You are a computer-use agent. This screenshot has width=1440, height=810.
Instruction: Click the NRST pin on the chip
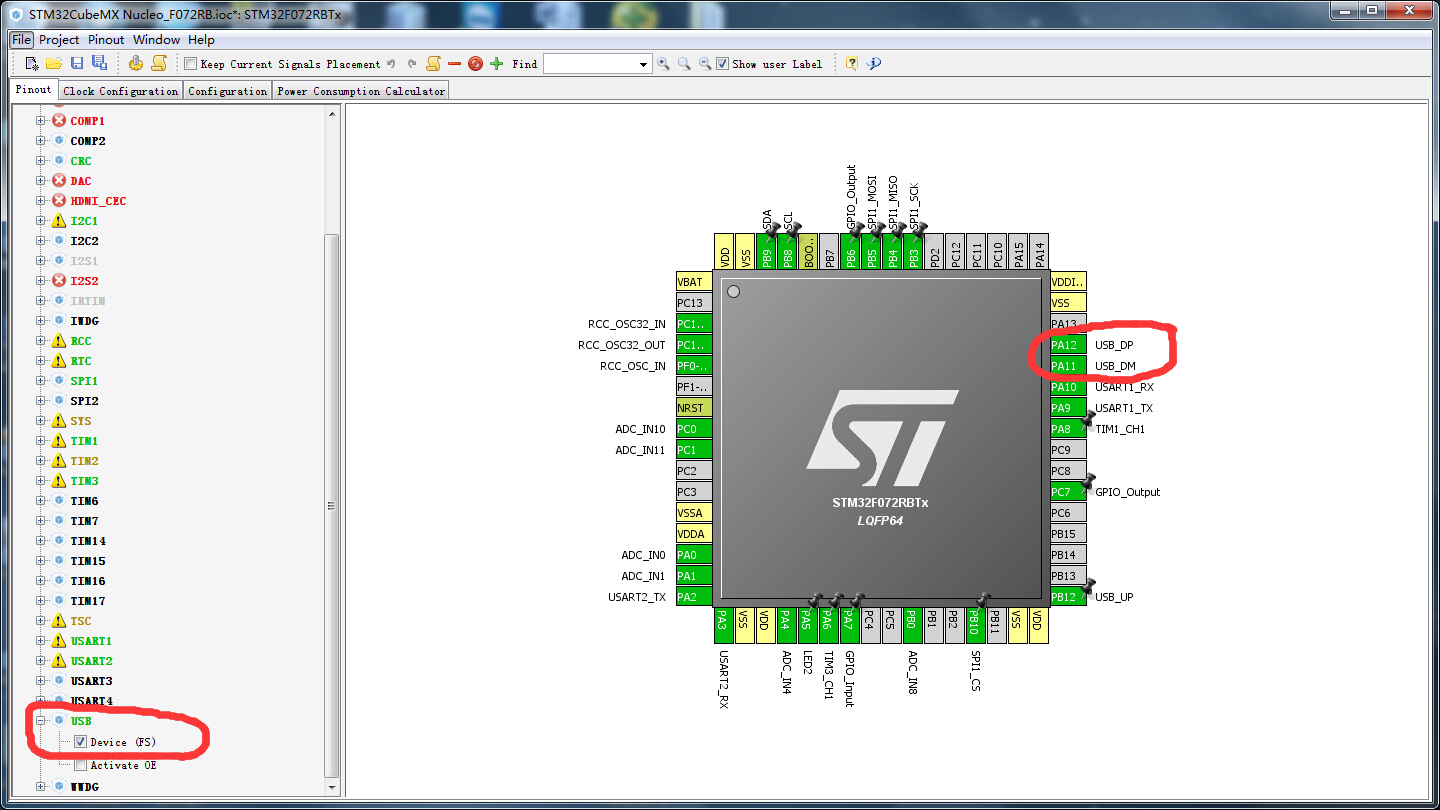pyautogui.click(x=694, y=408)
